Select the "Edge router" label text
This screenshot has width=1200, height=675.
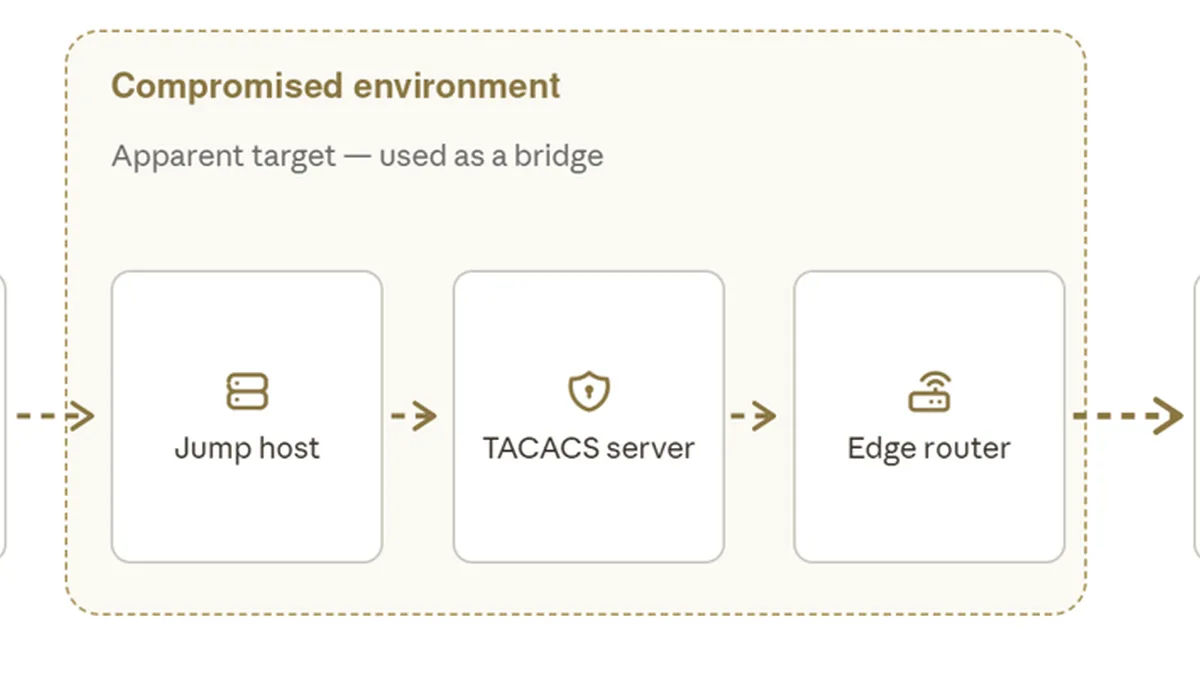point(929,447)
